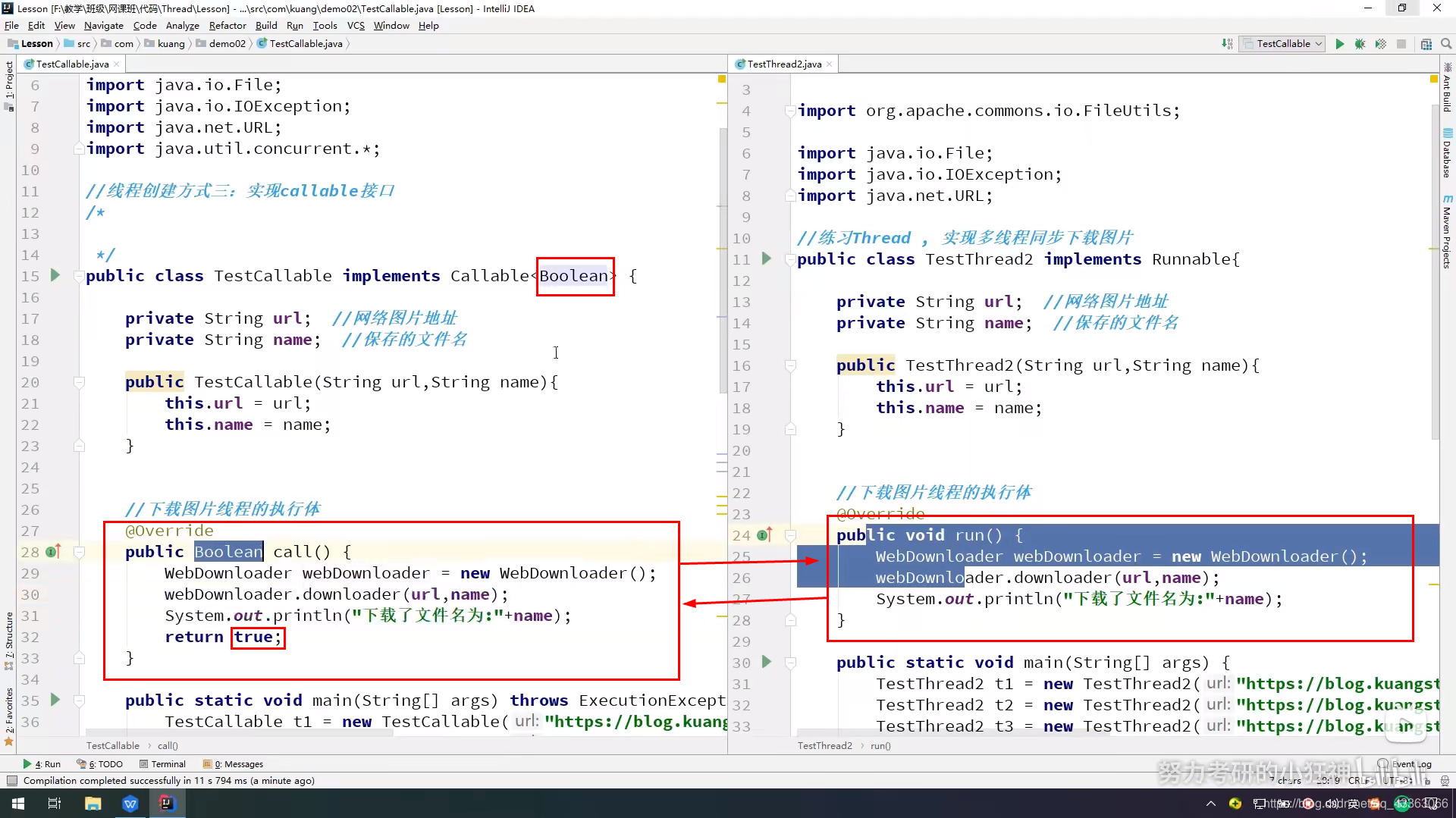Run TestCallable with the green play button
The height and width of the screenshot is (818, 1456).
pyautogui.click(x=1340, y=44)
